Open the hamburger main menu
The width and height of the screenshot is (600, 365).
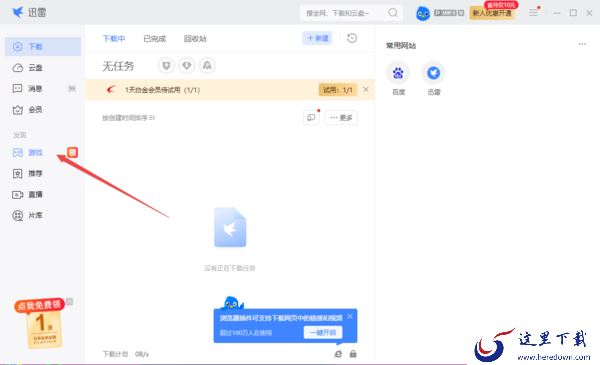pos(533,13)
